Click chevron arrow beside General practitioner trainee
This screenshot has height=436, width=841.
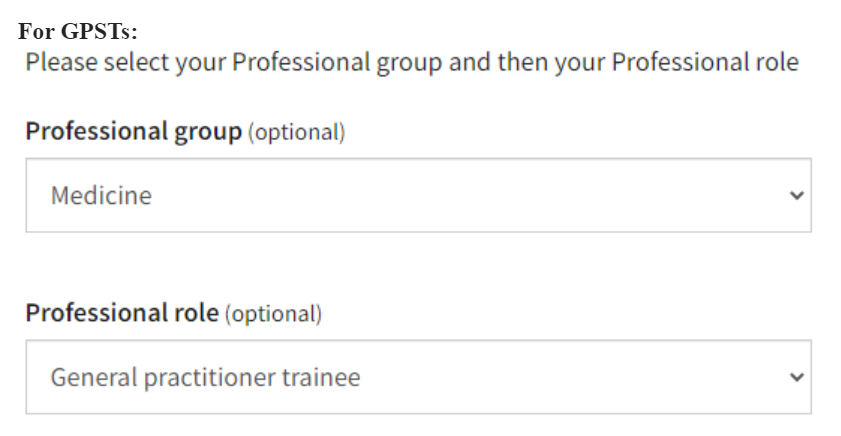pyautogui.click(x=796, y=377)
